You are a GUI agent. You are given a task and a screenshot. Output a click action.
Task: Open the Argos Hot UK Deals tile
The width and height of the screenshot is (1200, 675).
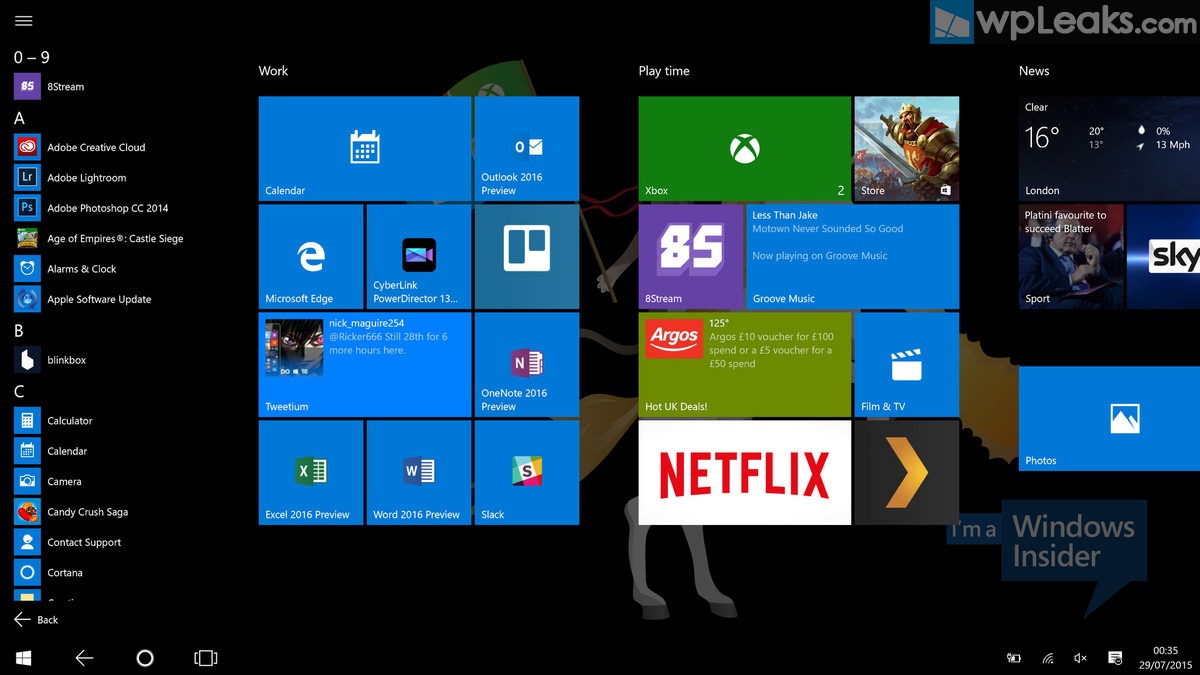745,365
